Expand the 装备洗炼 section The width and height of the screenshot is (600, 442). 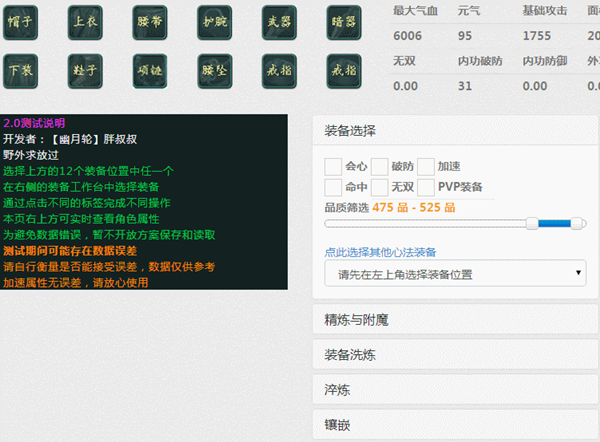point(455,355)
